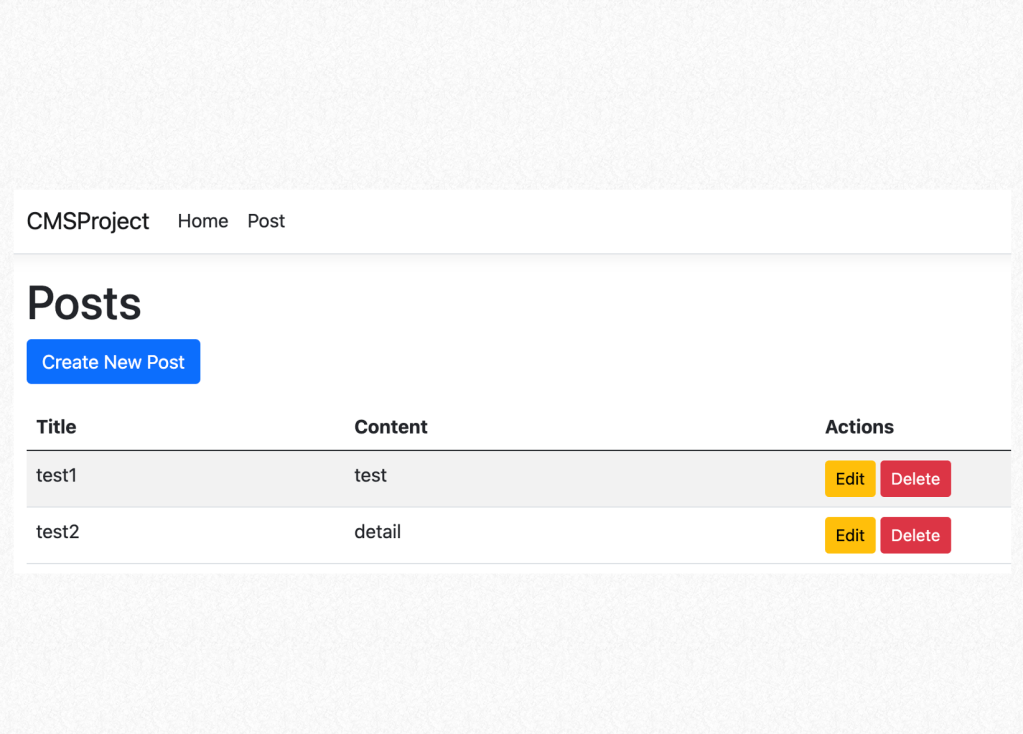The height and width of the screenshot is (734, 1023).
Task: Click the 'test' content cell
Action: [371, 476]
